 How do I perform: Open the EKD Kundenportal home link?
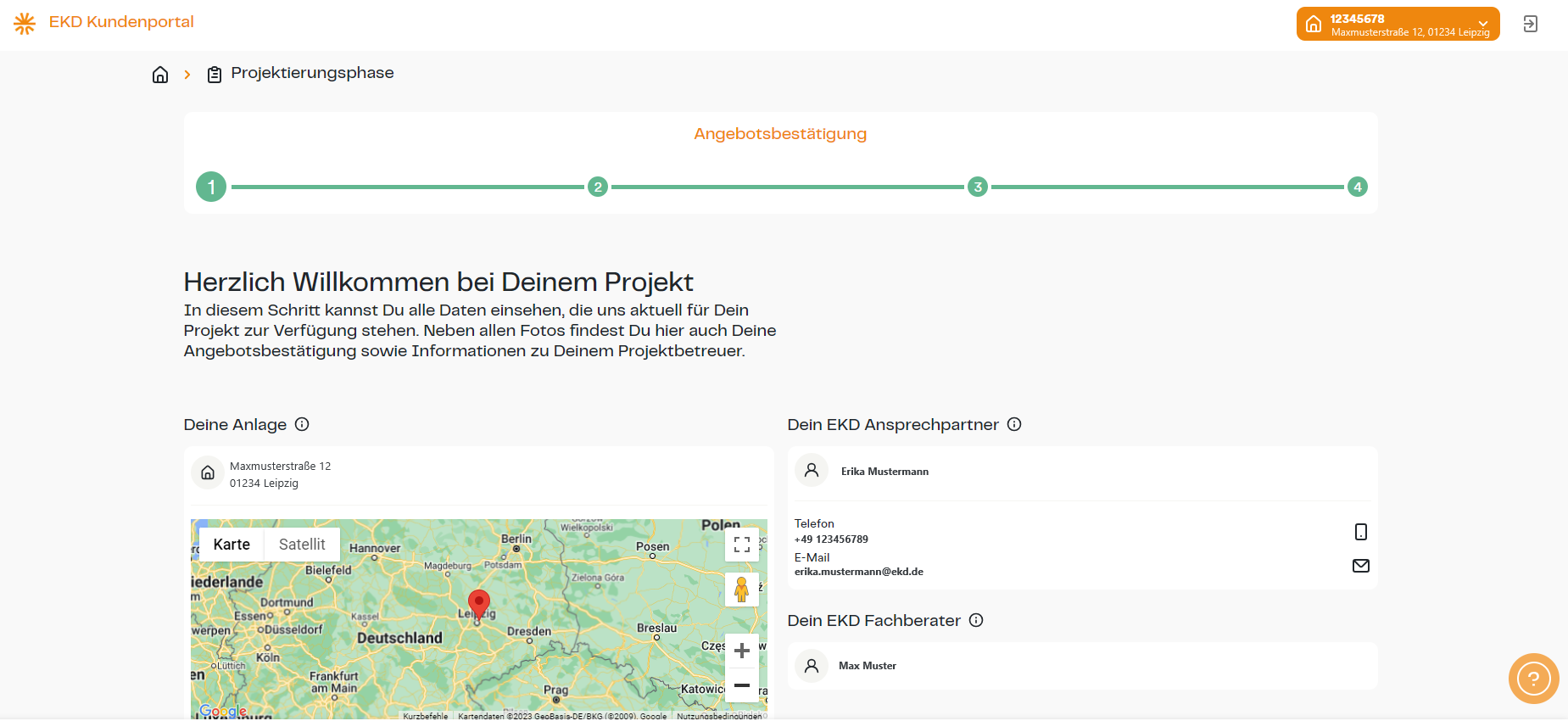[x=121, y=22]
